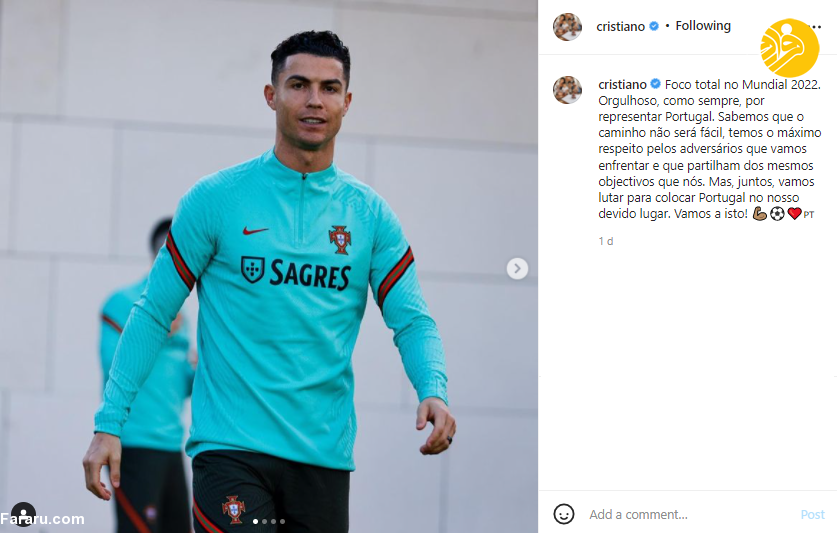Viewport: 837px width, 533px height.
Task: Click the yellow circular logo badge
Action: (789, 48)
